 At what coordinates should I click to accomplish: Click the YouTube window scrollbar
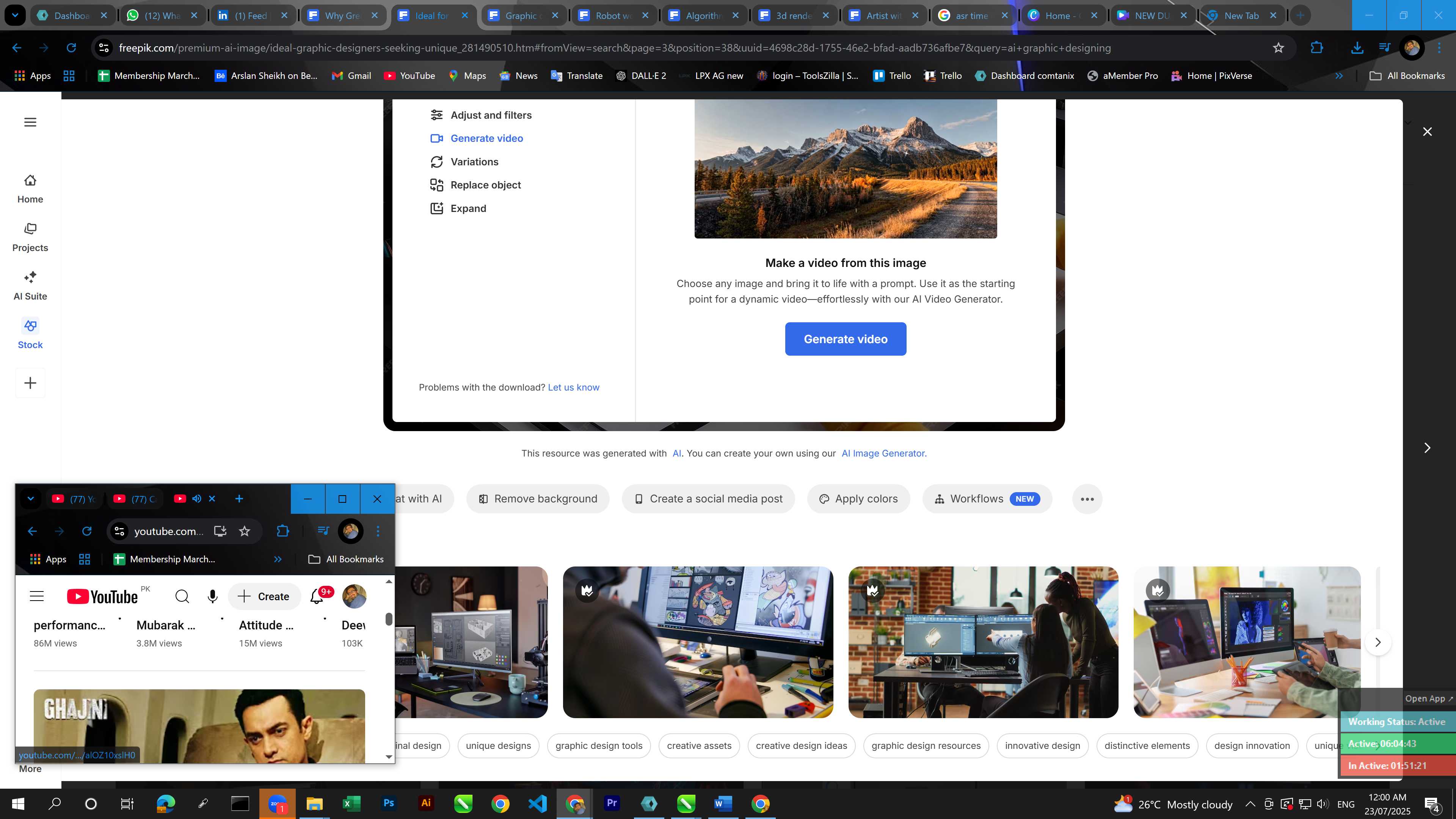[x=389, y=619]
